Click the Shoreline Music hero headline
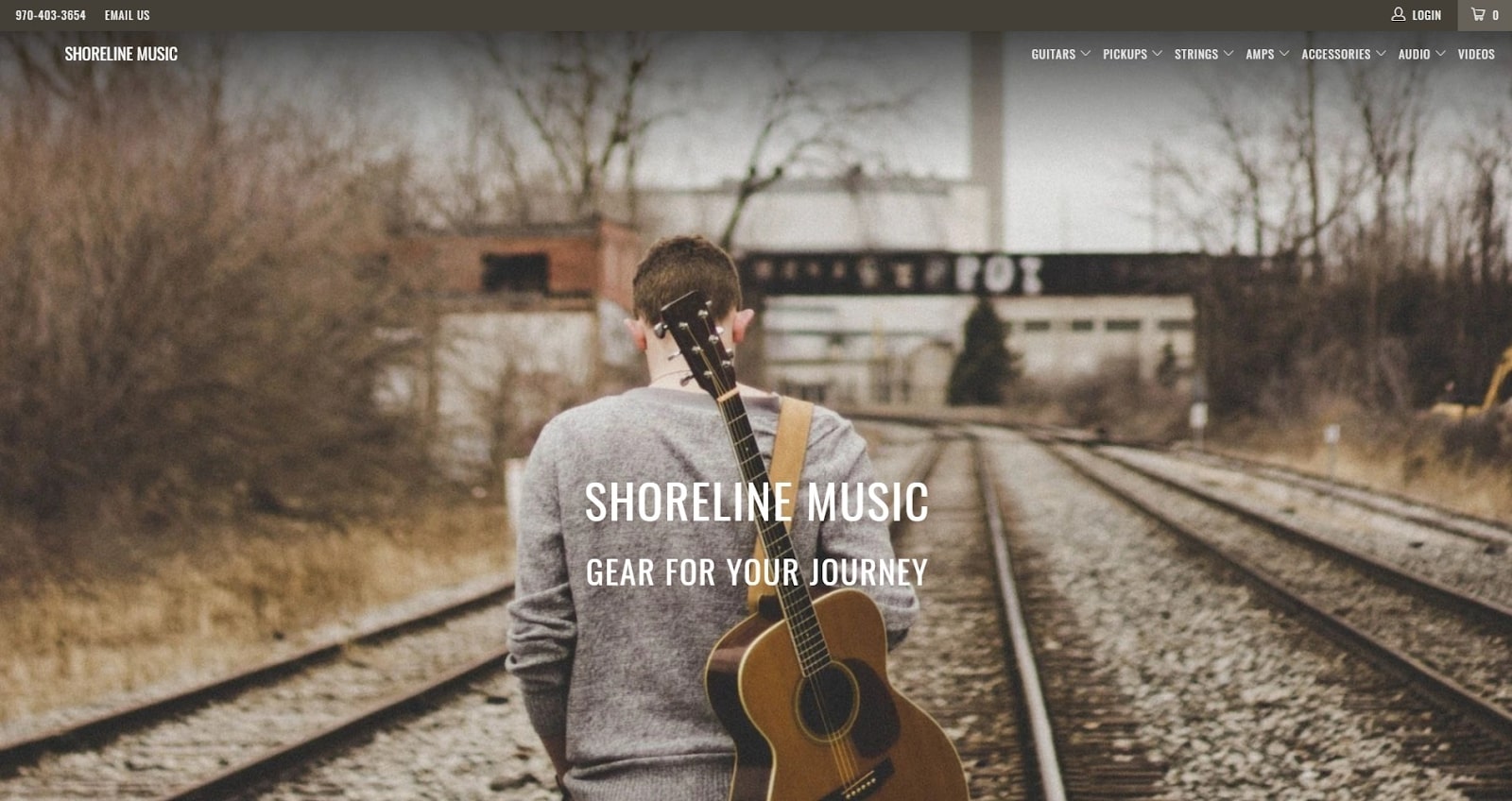 (x=756, y=502)
